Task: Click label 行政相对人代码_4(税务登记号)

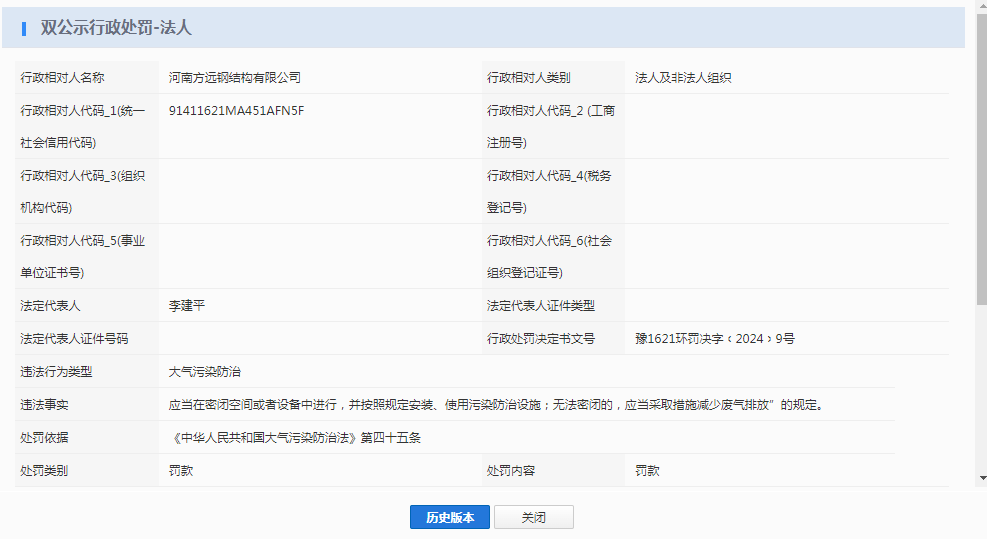Action: tap(549, 191)
